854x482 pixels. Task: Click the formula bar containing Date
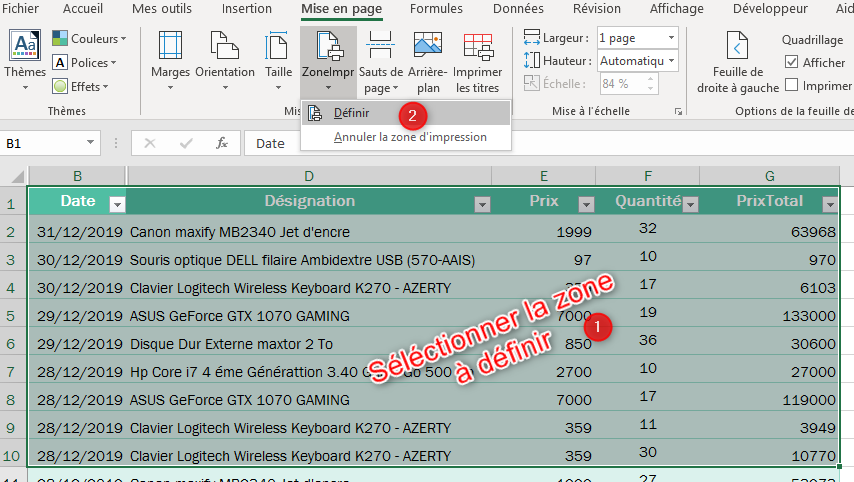549,143
